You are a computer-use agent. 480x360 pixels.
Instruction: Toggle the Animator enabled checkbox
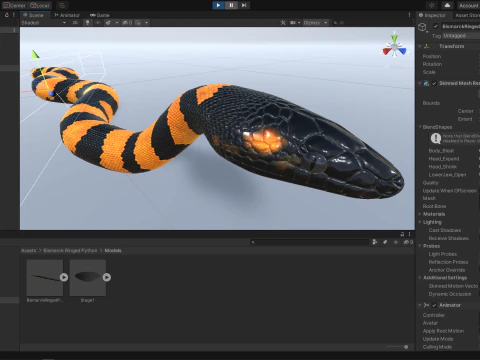434,305
